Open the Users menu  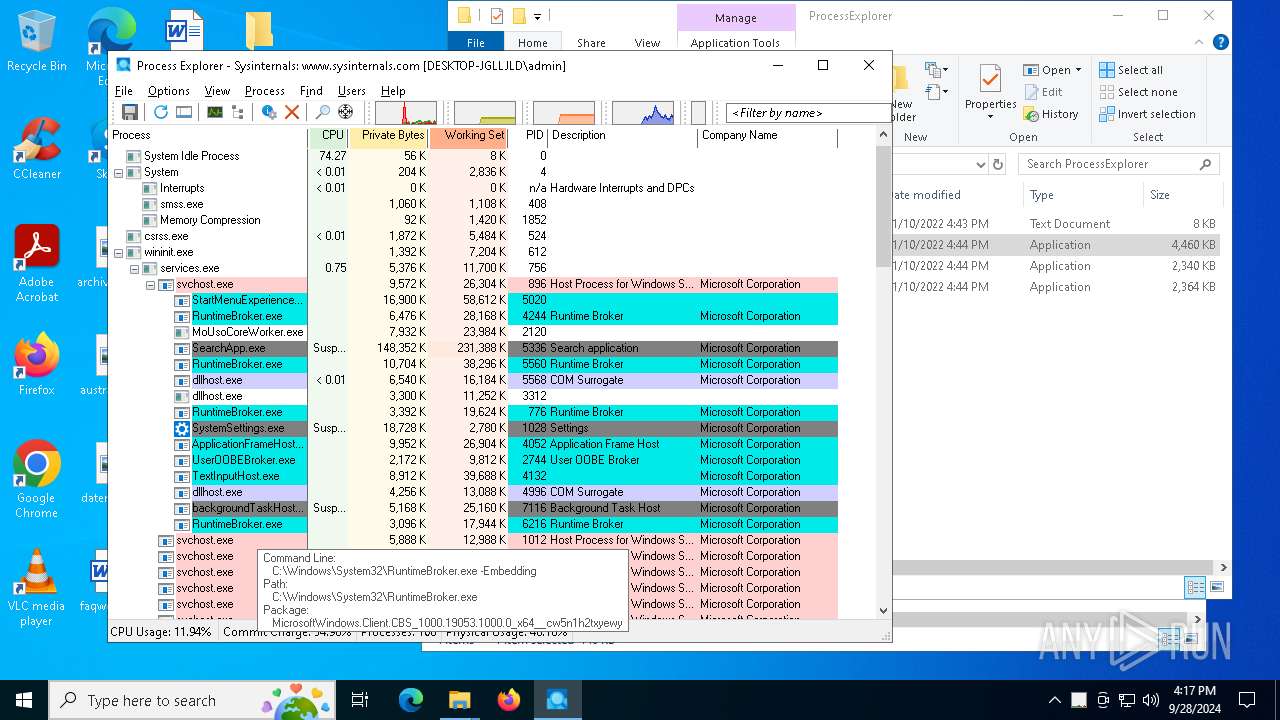[352, 90]
